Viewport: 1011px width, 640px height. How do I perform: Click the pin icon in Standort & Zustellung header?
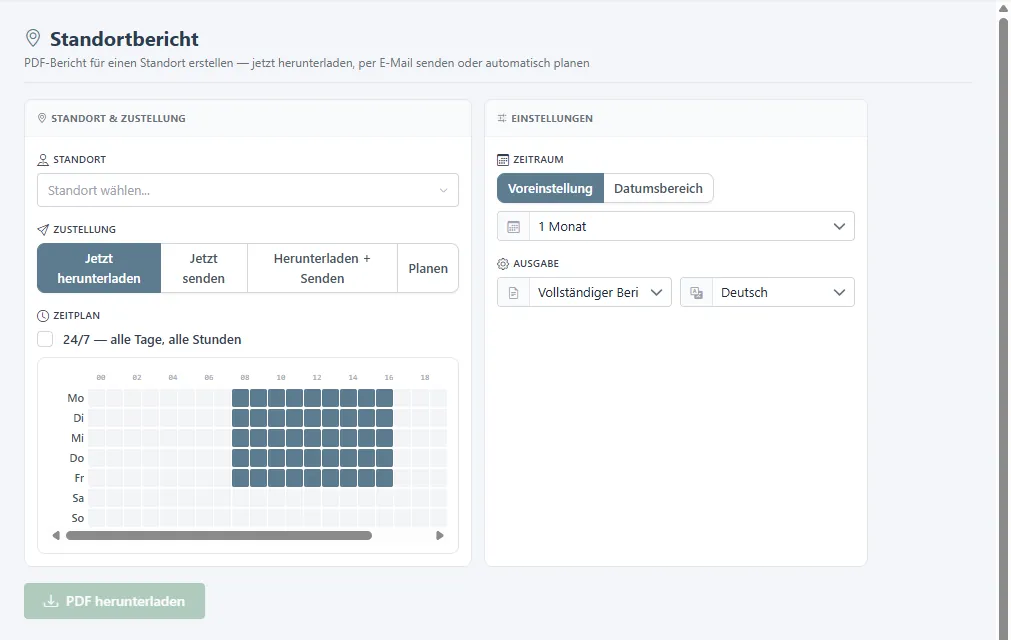click(42, 118)
